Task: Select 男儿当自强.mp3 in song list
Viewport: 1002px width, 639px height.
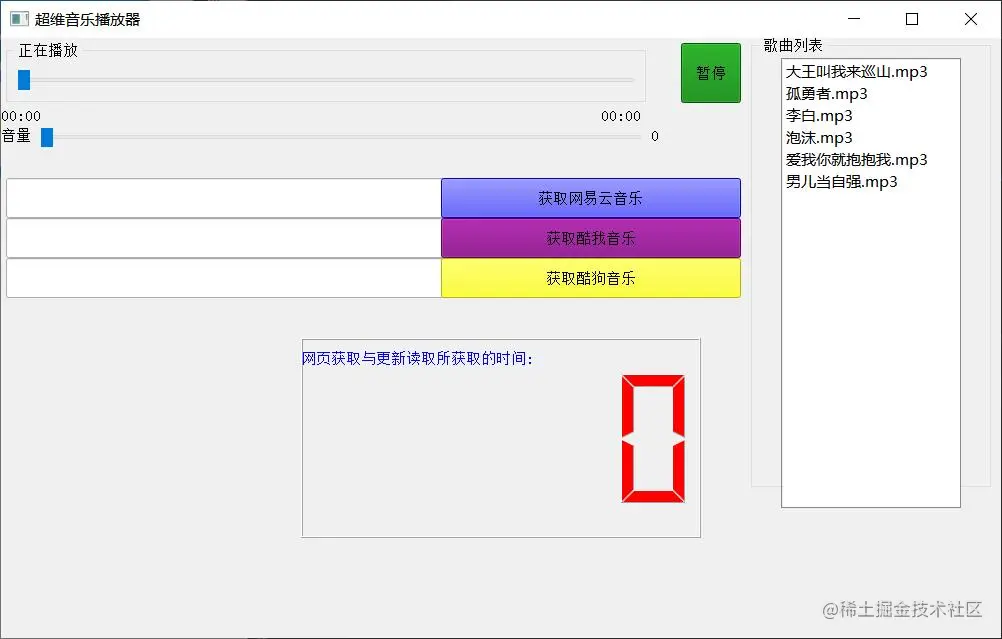Action: pos(870,182)
